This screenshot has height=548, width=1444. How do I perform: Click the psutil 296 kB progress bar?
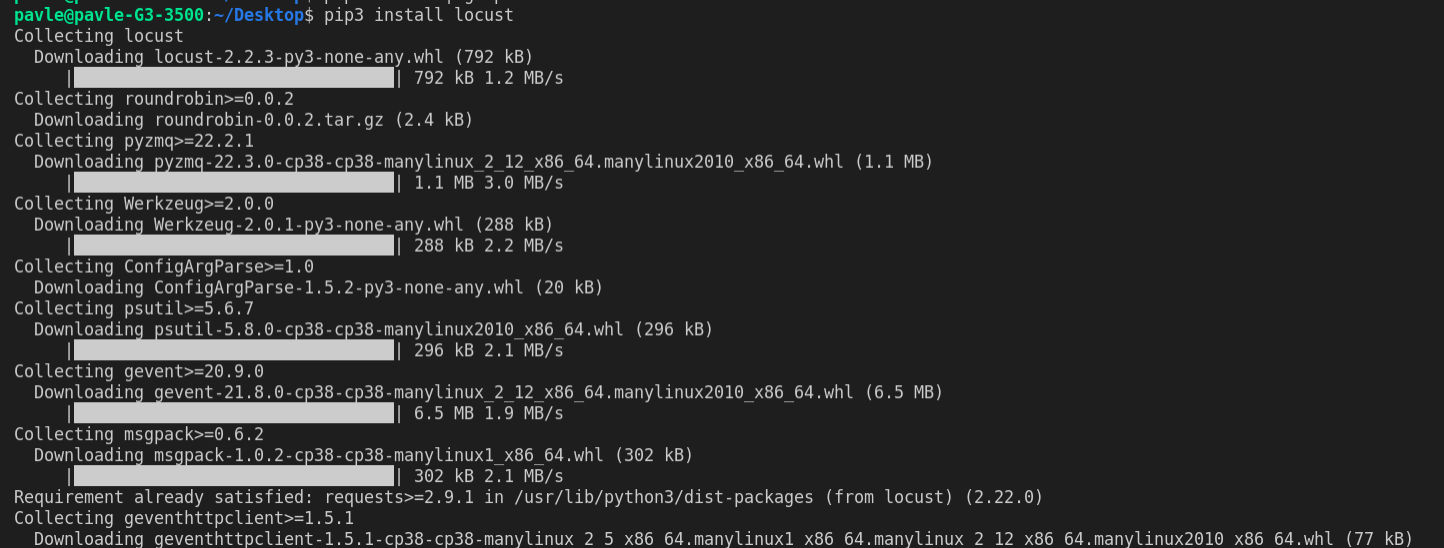(234, 351)
